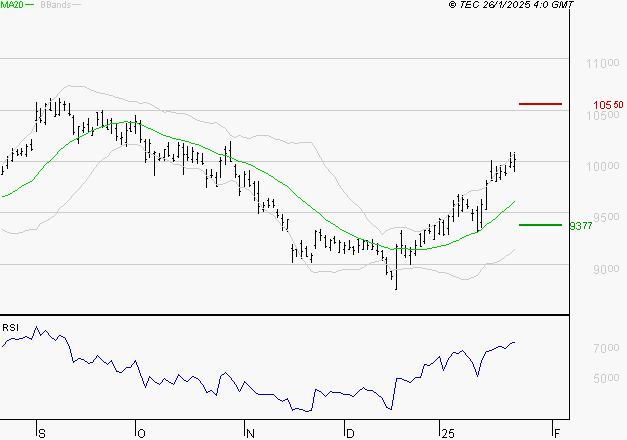Click the 10500 price axis label
The height and width of the screenshot is (440, 627).
tap(603, 116)
